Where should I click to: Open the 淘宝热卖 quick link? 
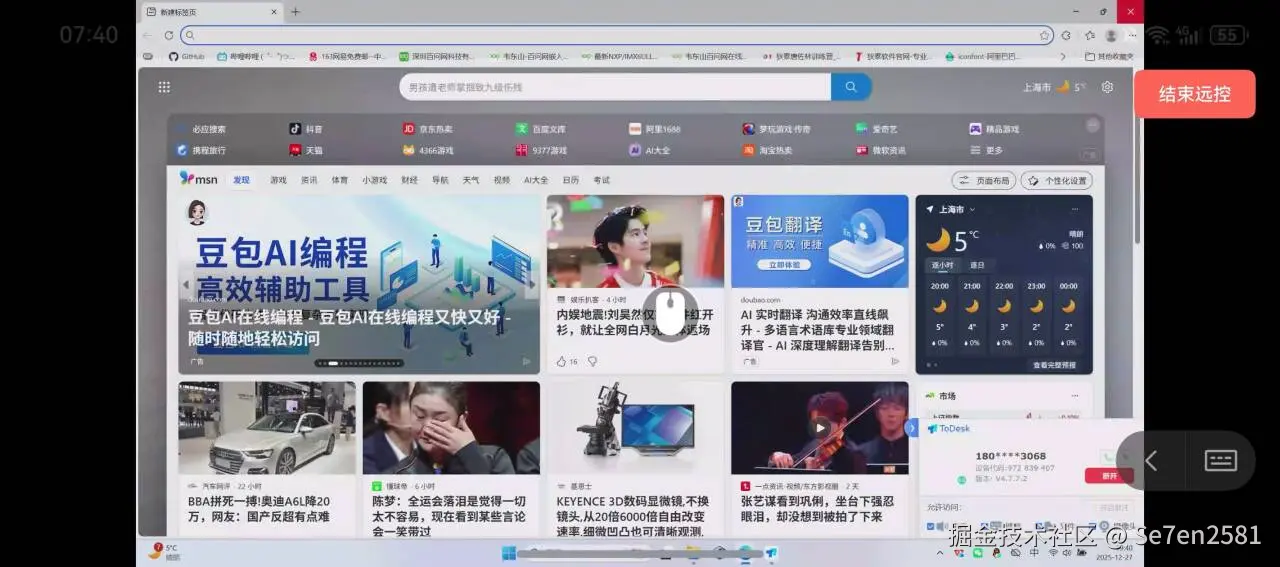pyautogui.click(x=768, y=150)
